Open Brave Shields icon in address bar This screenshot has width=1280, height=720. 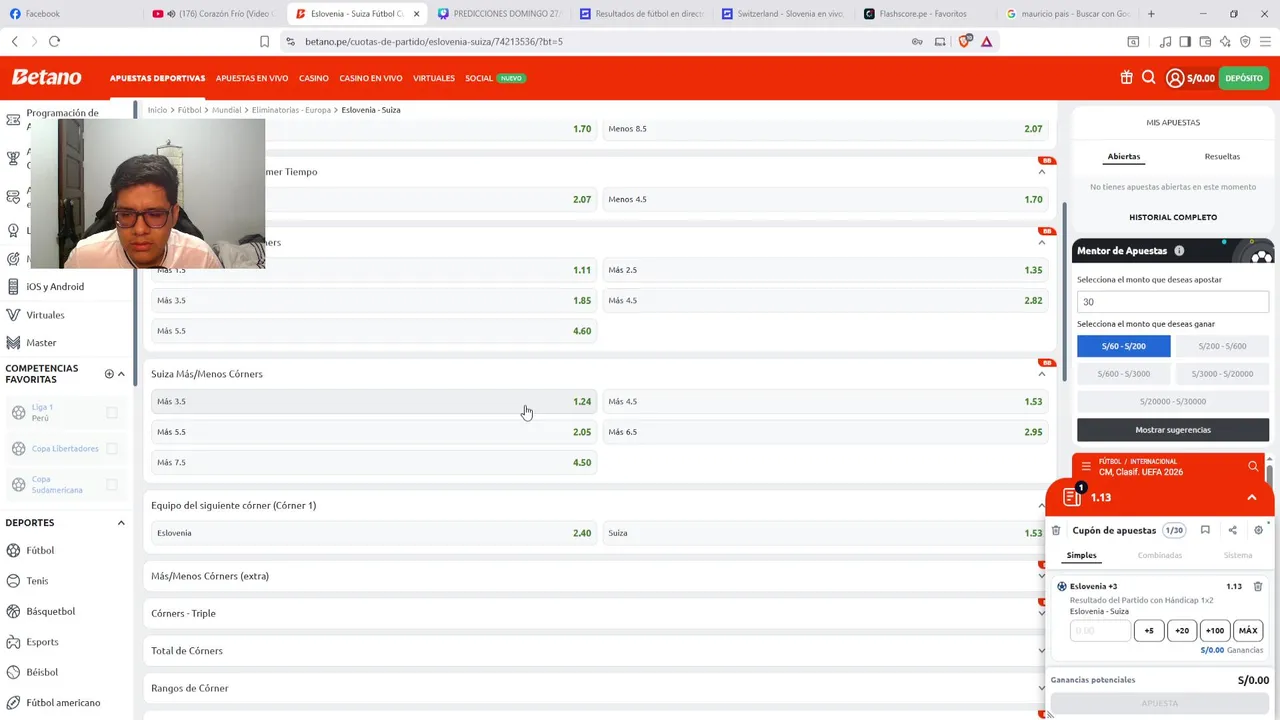coord(965,41)
